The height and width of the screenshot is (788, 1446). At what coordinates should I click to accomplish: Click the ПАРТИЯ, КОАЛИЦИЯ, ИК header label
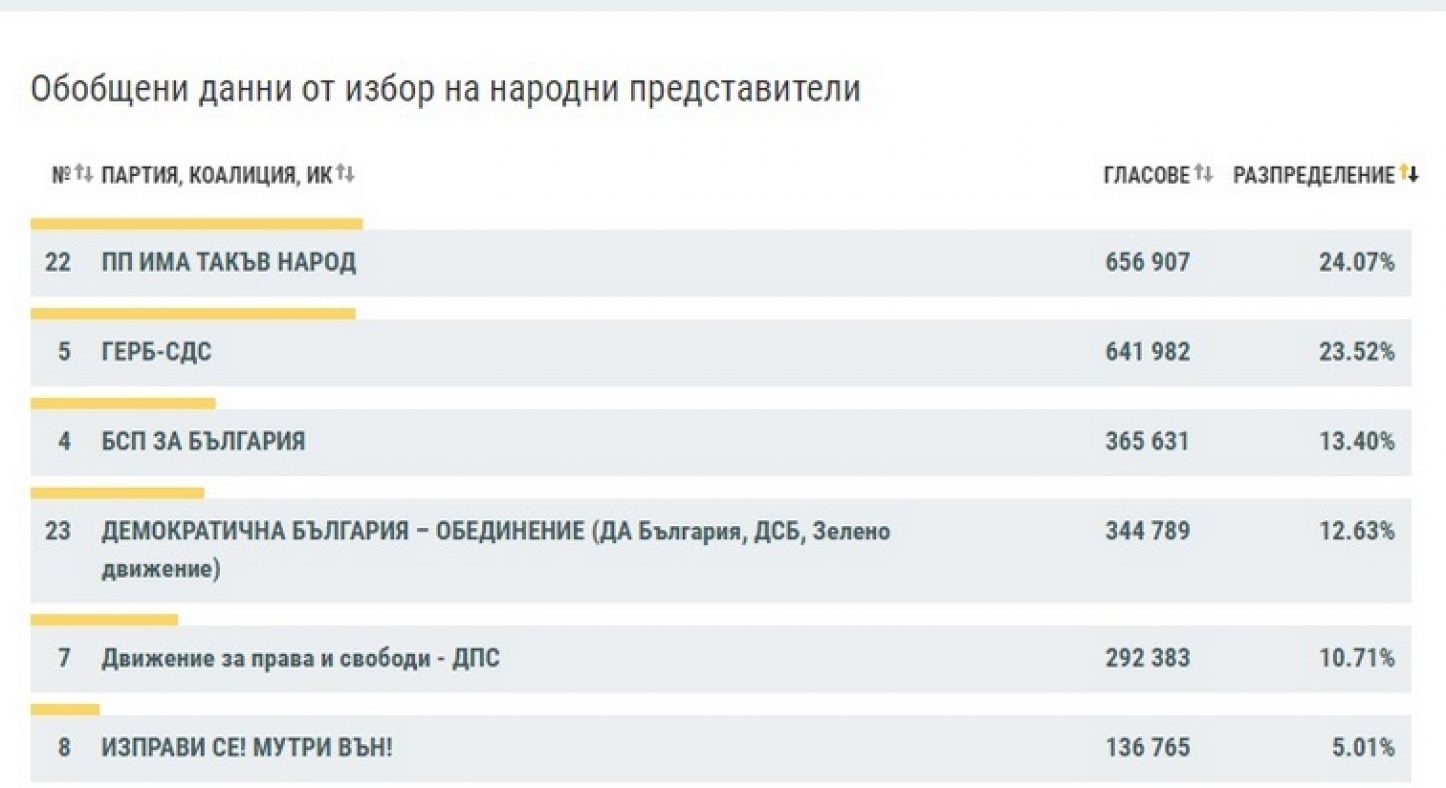[216, 176]
